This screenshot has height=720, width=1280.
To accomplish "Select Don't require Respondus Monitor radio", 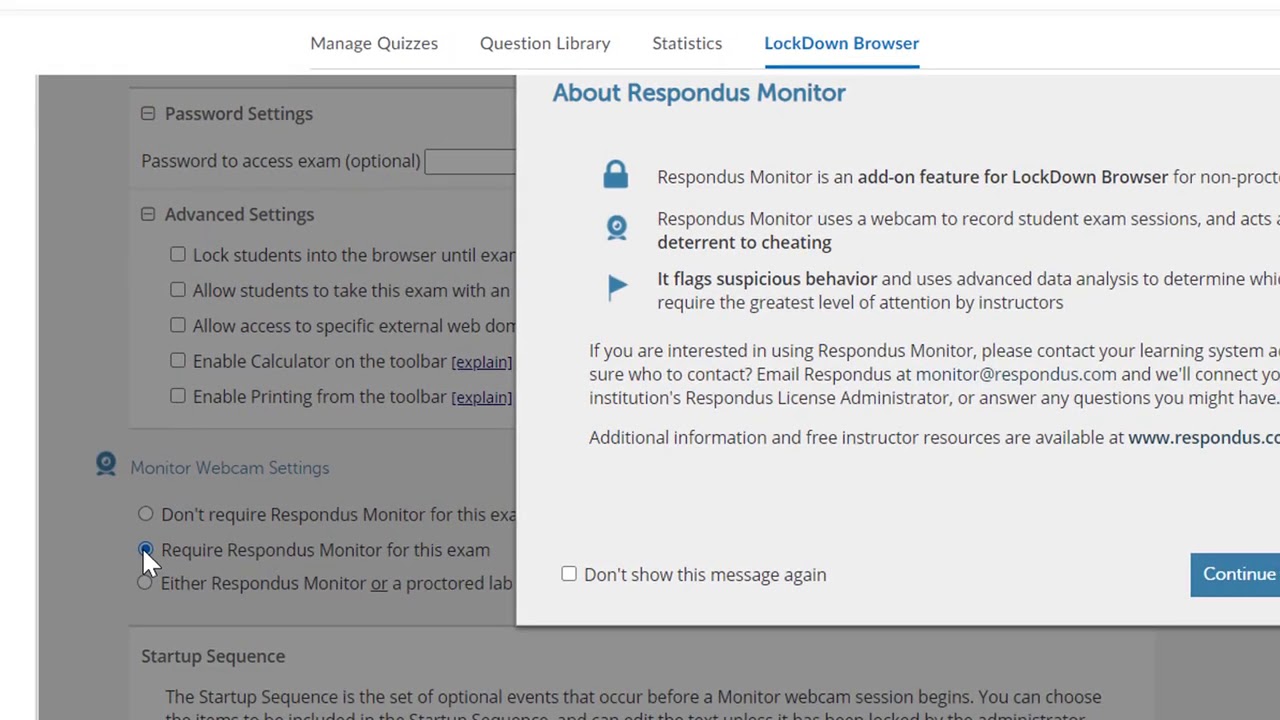I will [x=146, y=514].
